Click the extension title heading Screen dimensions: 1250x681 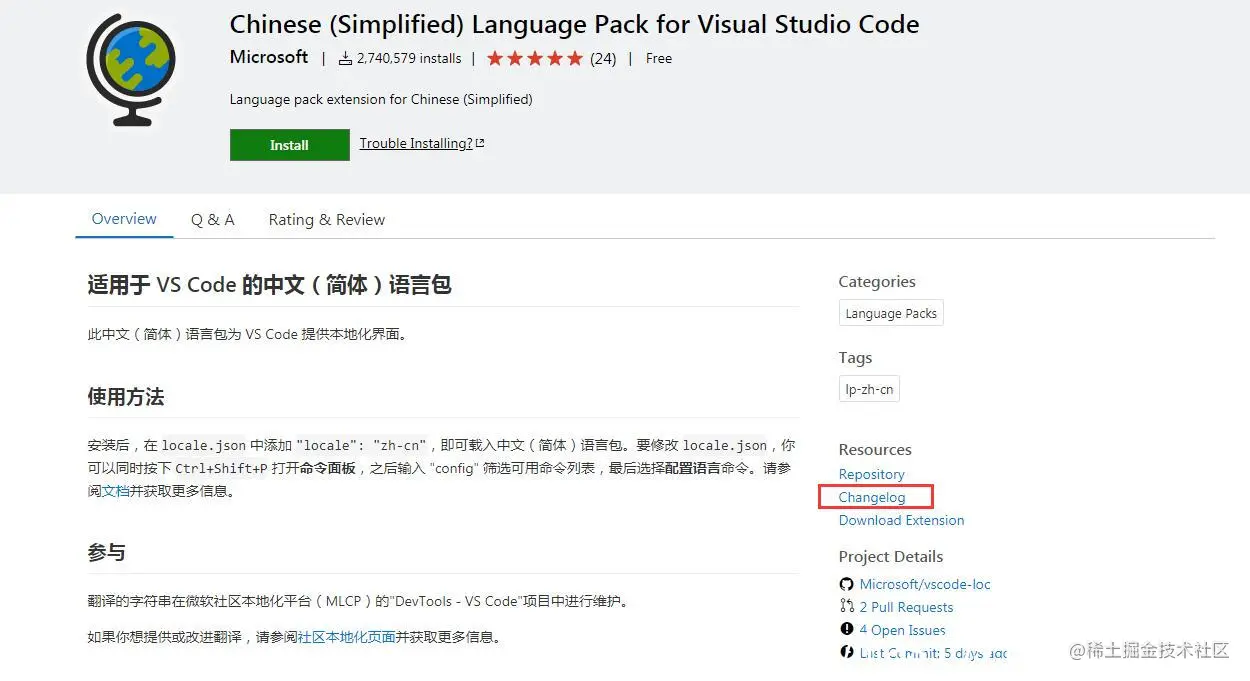point(575,24)
